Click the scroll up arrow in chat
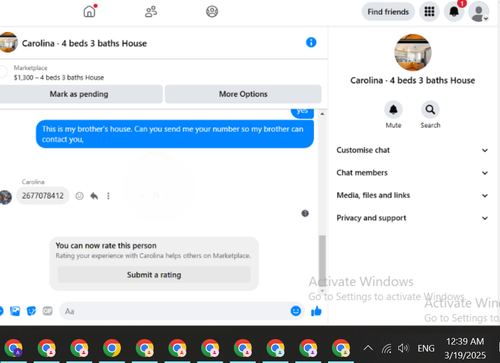This screenshot has width=500, height=363. [322, 114]
